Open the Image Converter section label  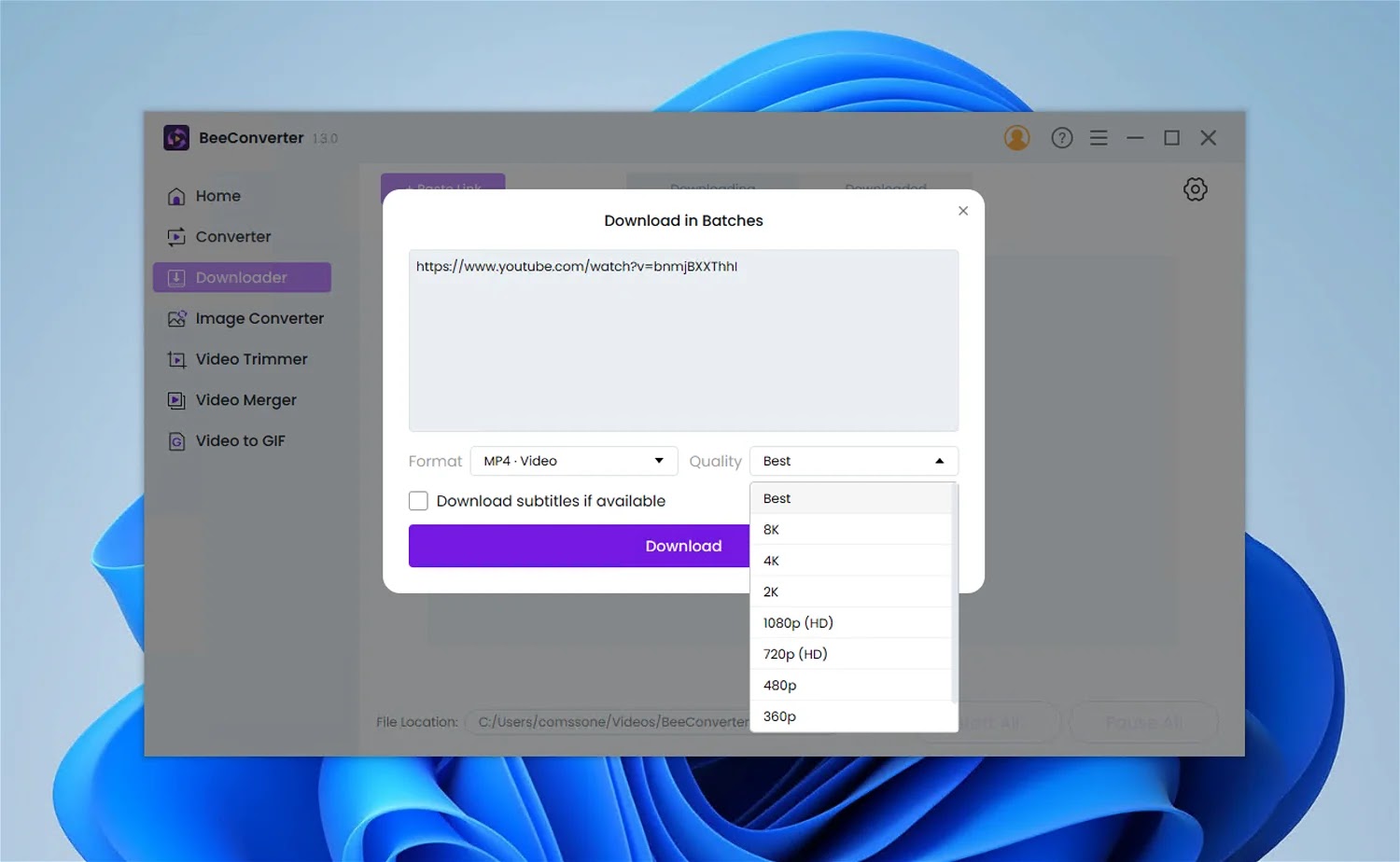[x=259, y=319]
